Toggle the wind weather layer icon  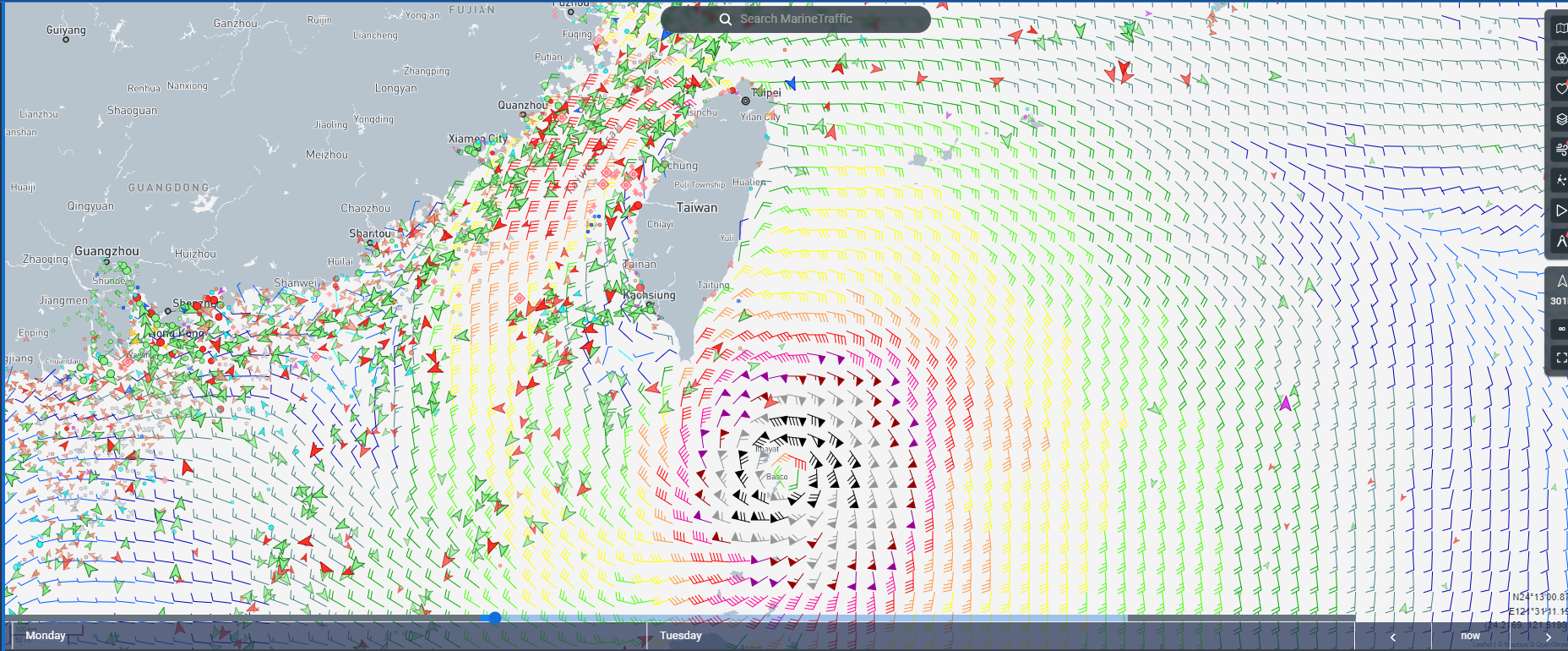tap(1560, 150)
